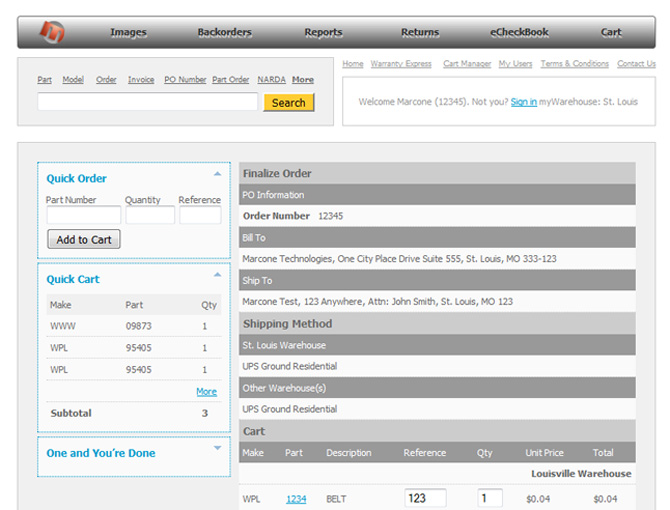Collapse the Quick Order panel

pyautogui.click(x=217, y=174)
